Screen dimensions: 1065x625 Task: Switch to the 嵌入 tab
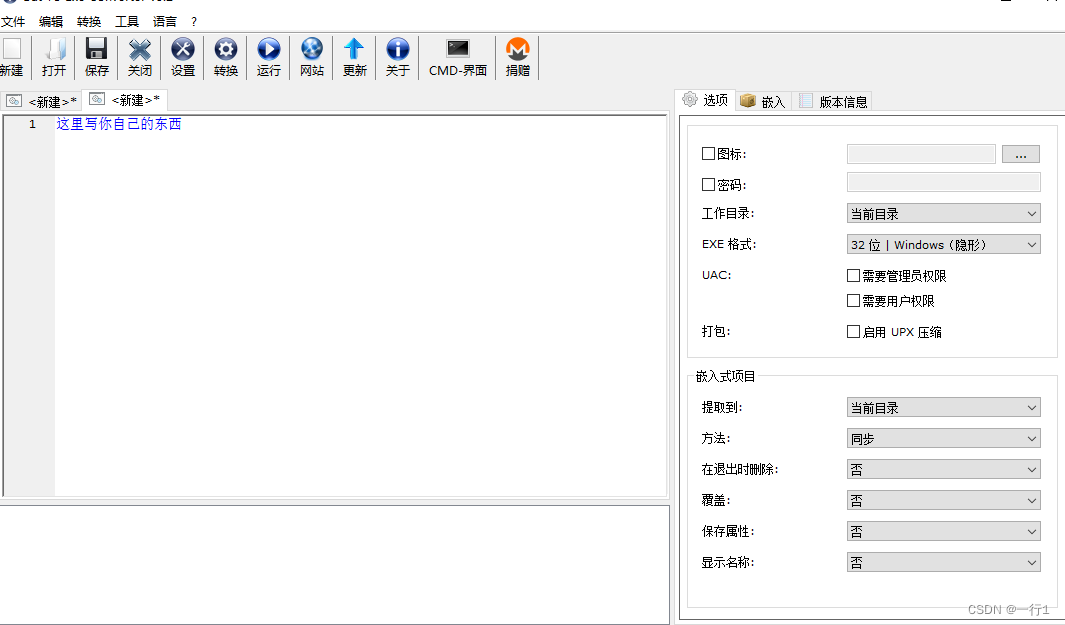coord(763,101)
